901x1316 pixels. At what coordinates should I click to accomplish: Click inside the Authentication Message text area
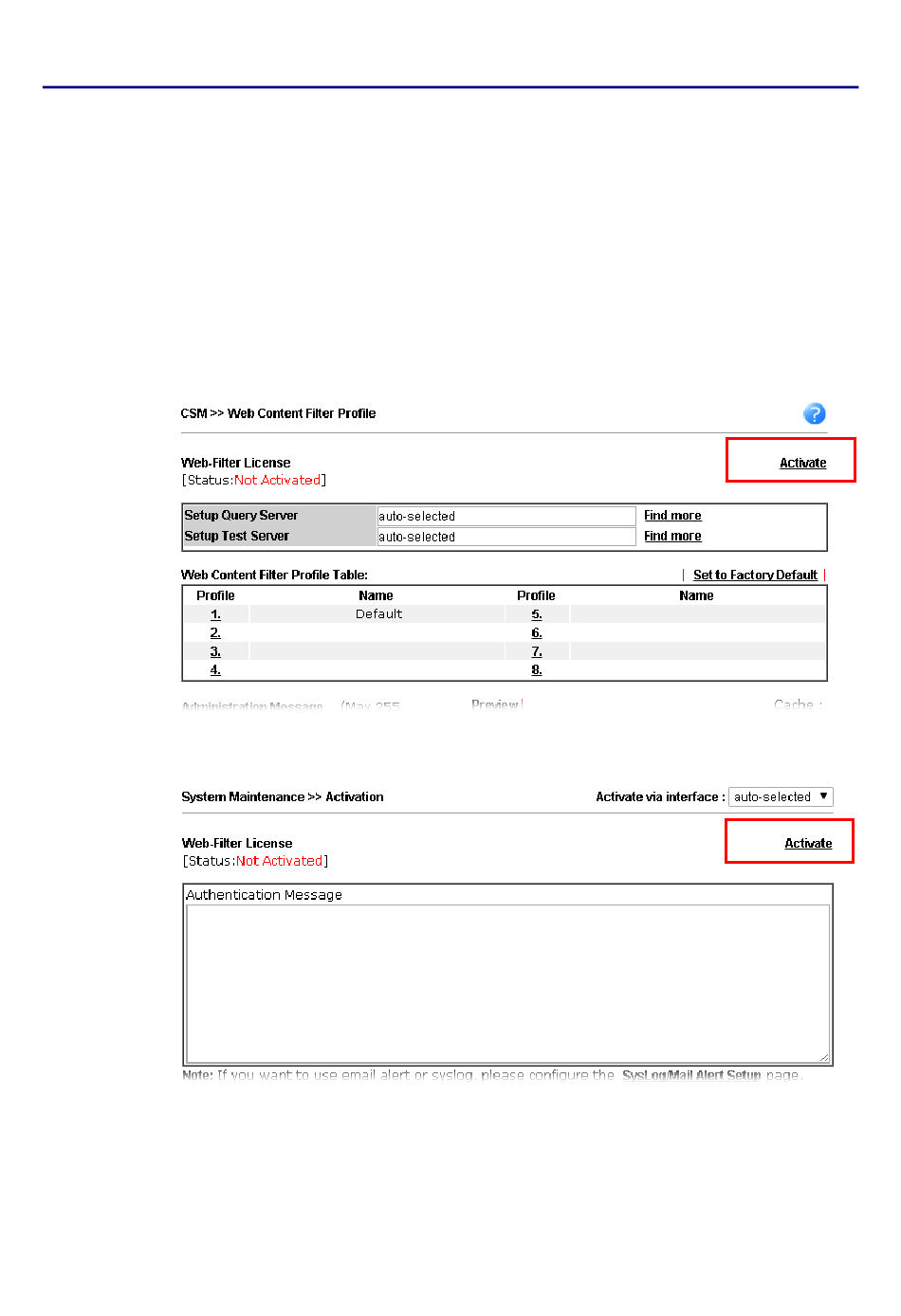point(507,983)
